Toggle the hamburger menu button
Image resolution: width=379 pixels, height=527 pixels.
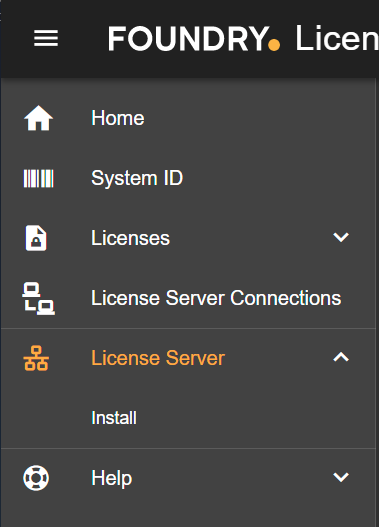(x=46, y=38)
